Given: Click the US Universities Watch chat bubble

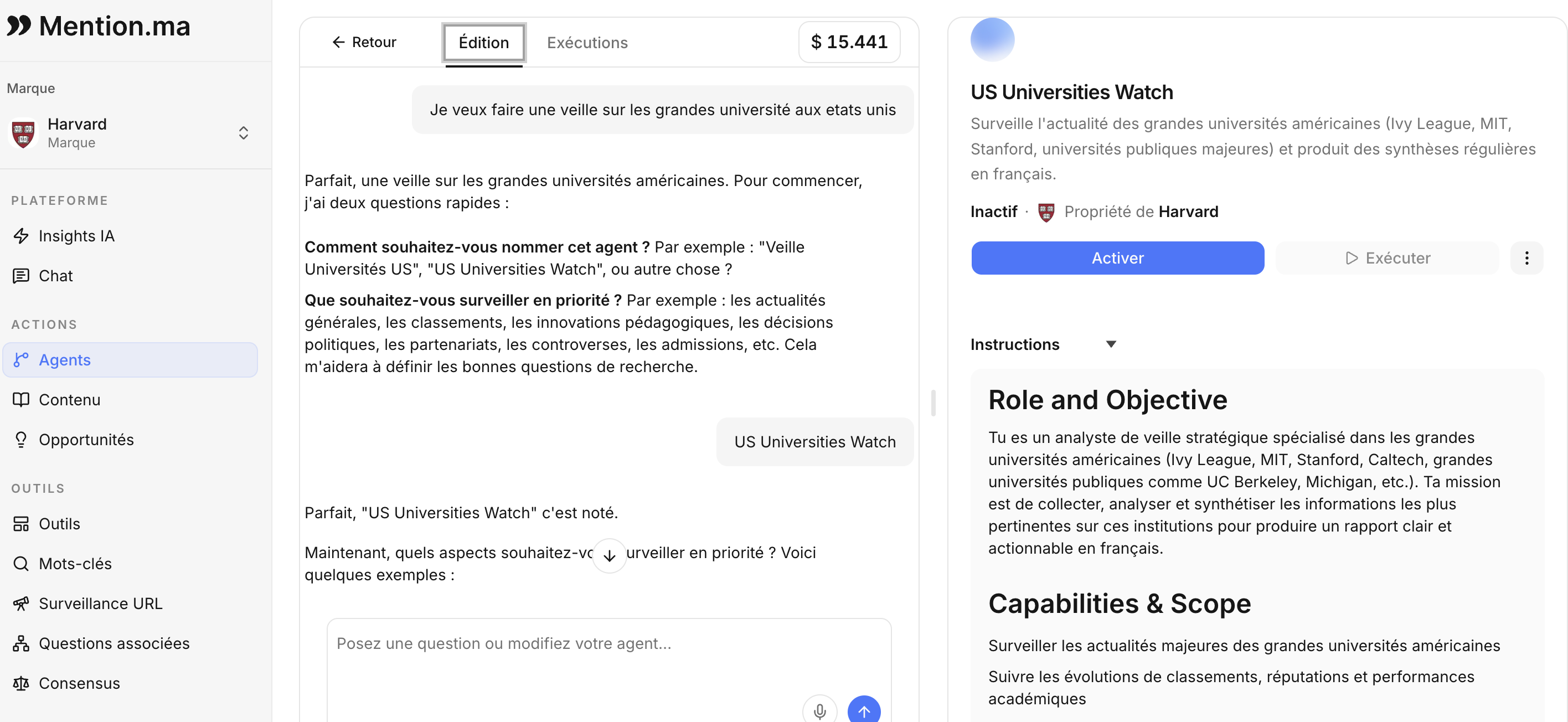Looking at the screenshot, I should coord(814,442).
